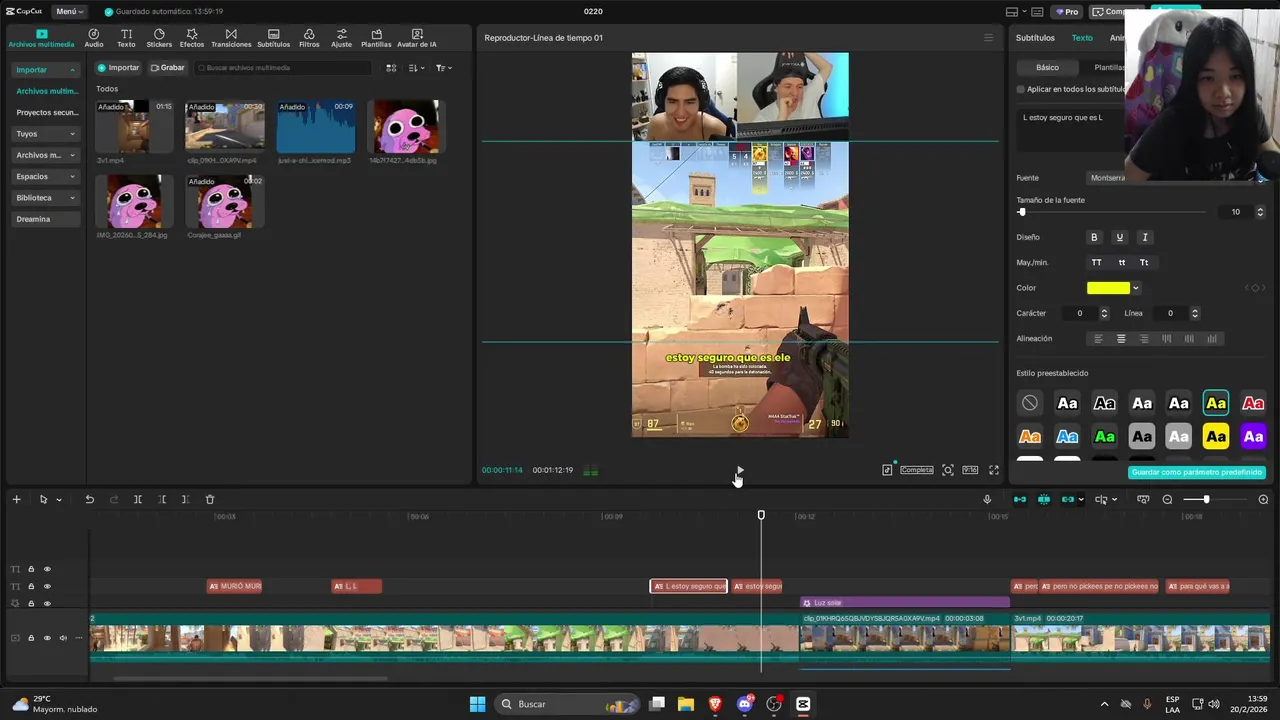Select the Básico sub-tab
This screenshot has height=720, width=1280.
1047,67
